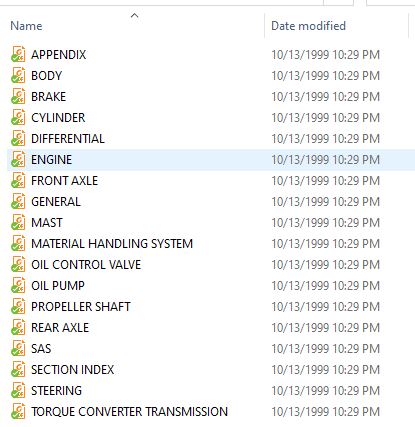Click the date modified value for STEERING

(x=326, y=391)
